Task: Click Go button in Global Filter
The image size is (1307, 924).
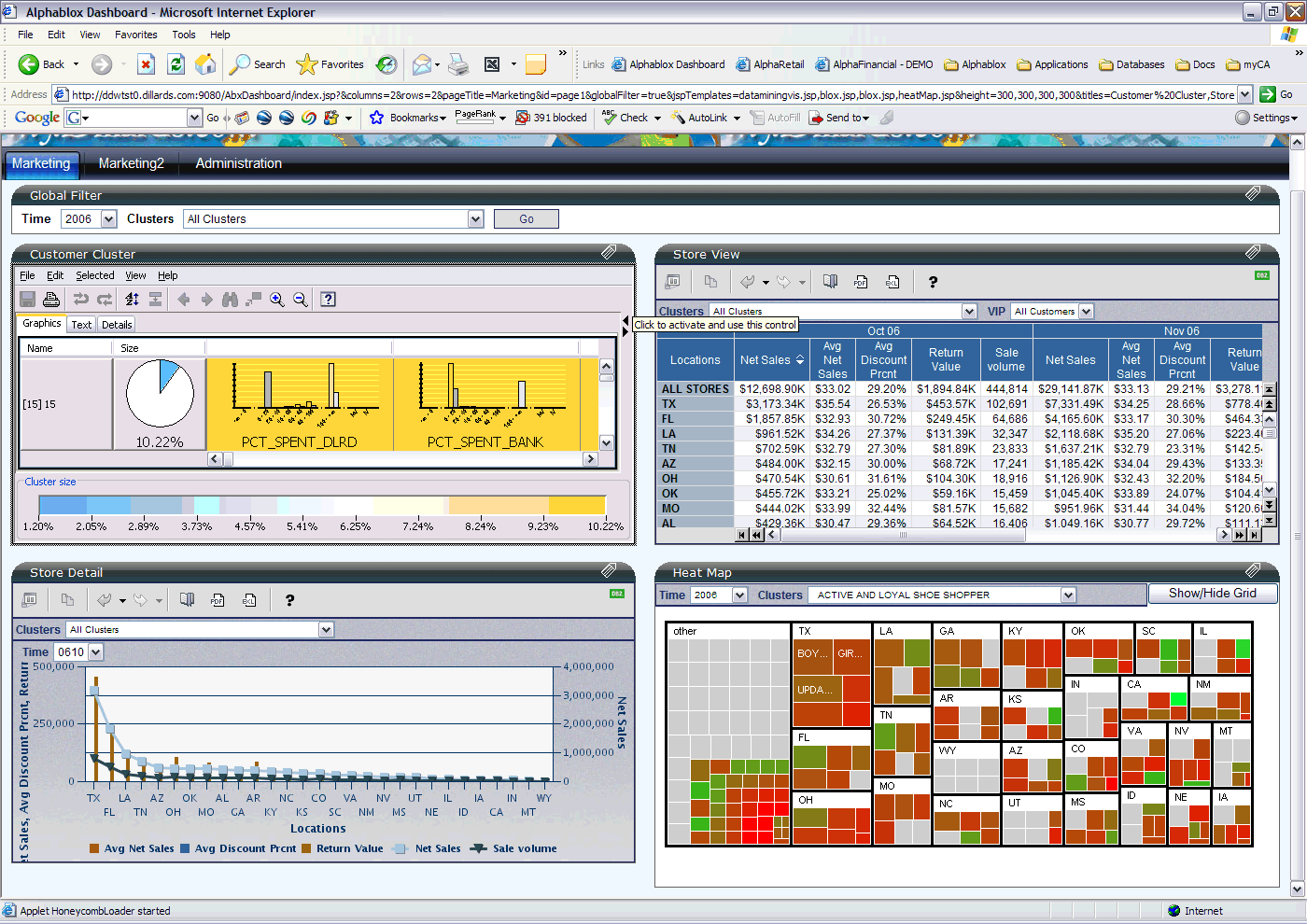Action: coord(527,219)
